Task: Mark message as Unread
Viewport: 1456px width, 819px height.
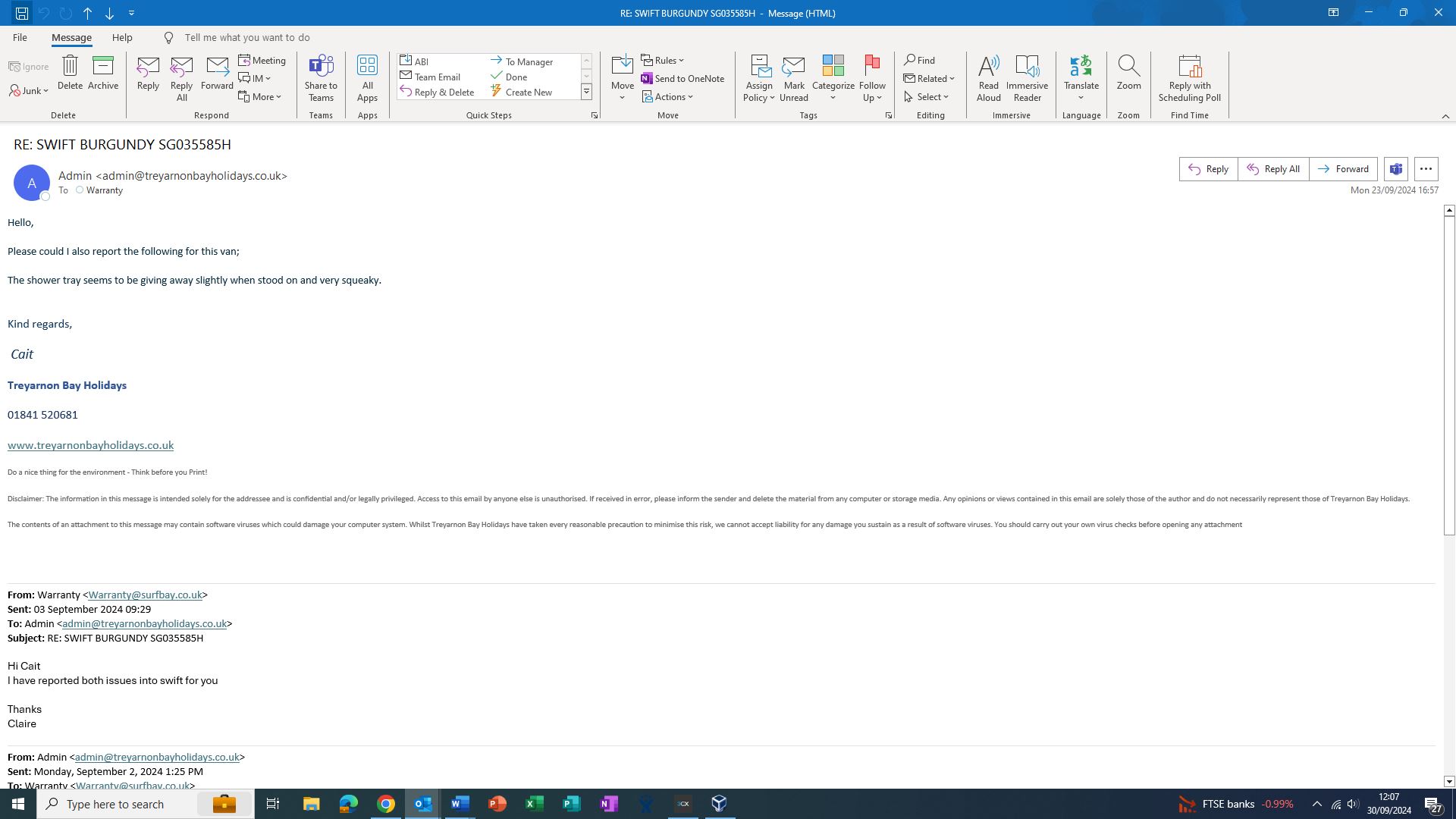Action: 793,77
